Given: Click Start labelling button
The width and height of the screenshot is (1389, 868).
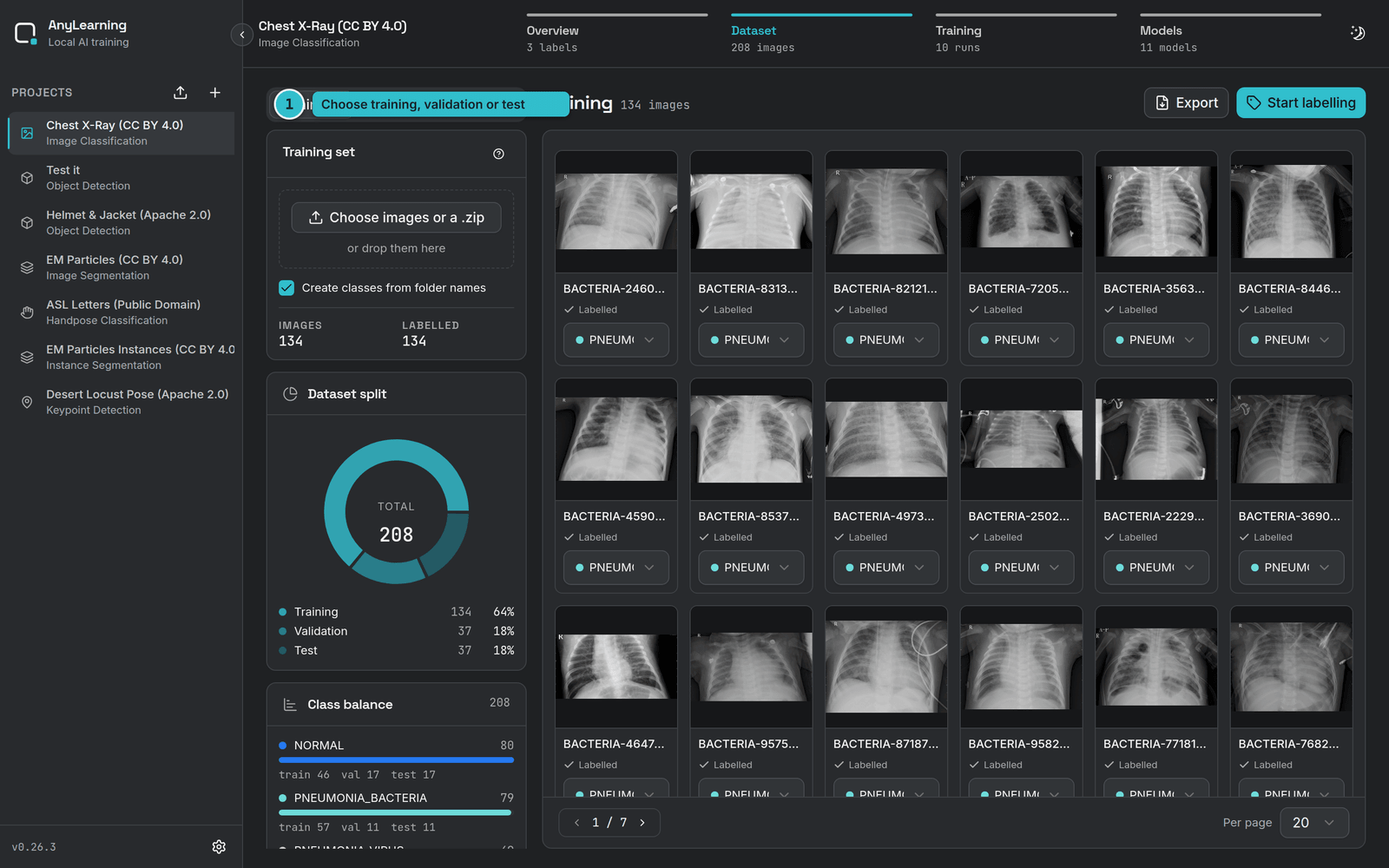Looking at the screenshot, I should (x=1300, y=102).
